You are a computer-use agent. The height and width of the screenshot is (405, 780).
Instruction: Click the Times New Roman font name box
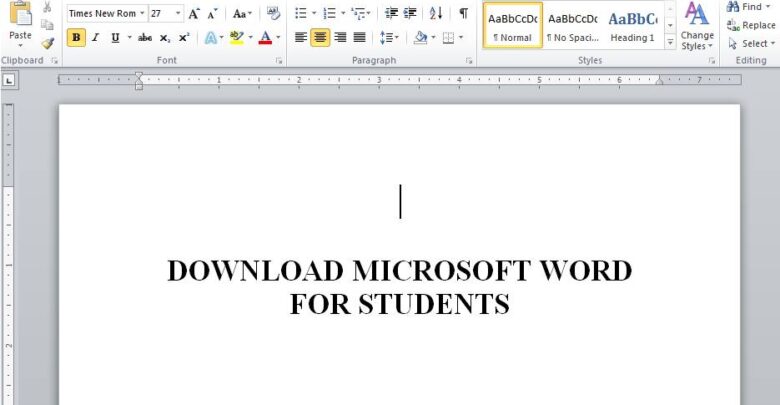point(102,13)
